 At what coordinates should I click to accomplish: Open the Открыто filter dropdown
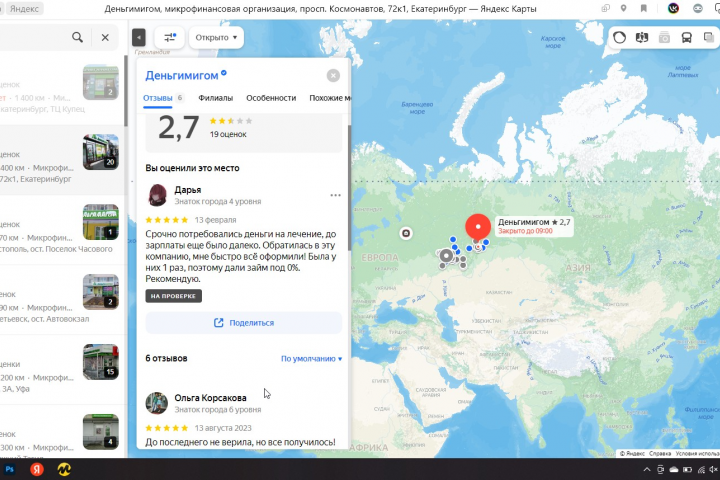pos(216,38)
